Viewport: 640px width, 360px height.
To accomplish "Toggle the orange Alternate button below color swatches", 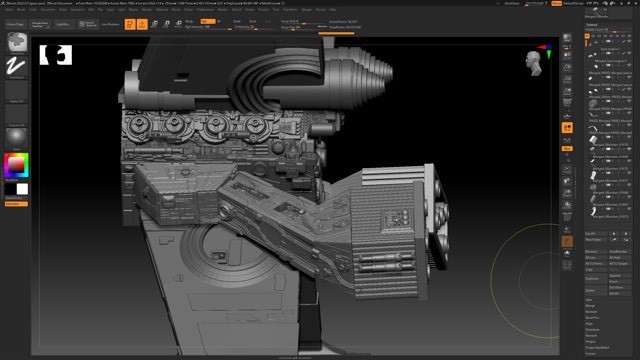I will (x=16, y=204).
